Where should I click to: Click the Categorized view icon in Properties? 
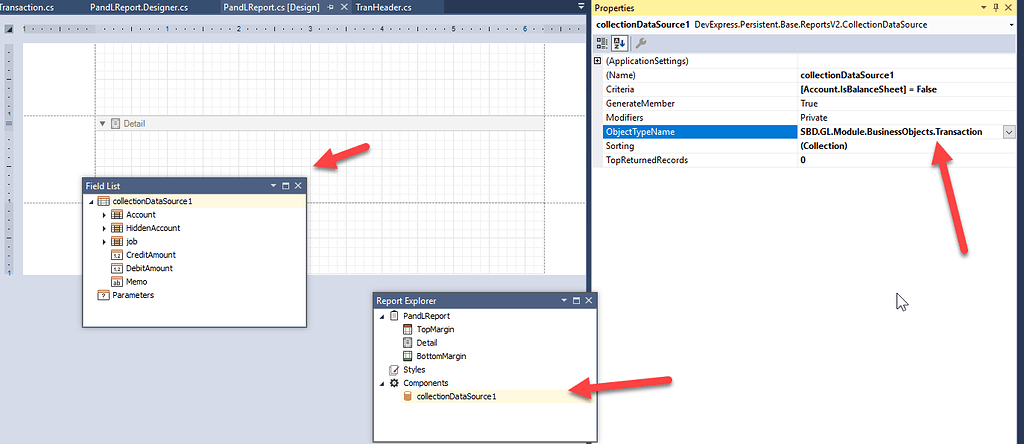tap(602, 42)
